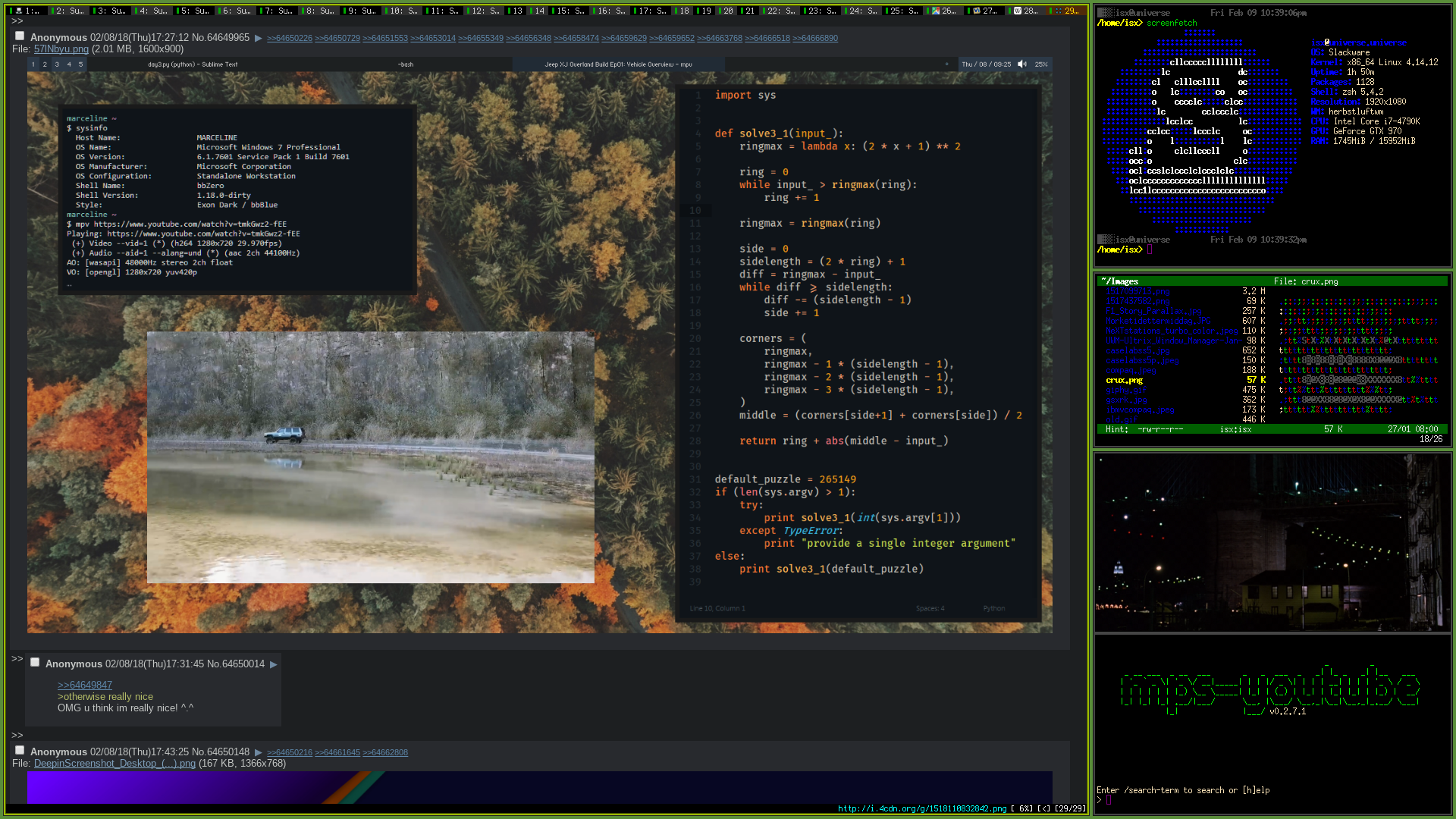Select compaq.jpeg in the file list
This screenshot has height=819, width=1456.
coord(1131,370)
